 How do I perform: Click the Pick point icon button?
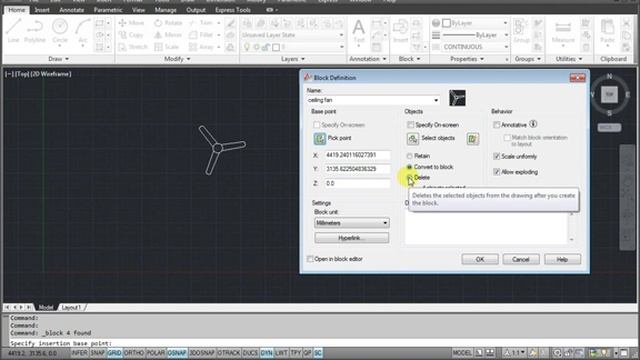320,138
